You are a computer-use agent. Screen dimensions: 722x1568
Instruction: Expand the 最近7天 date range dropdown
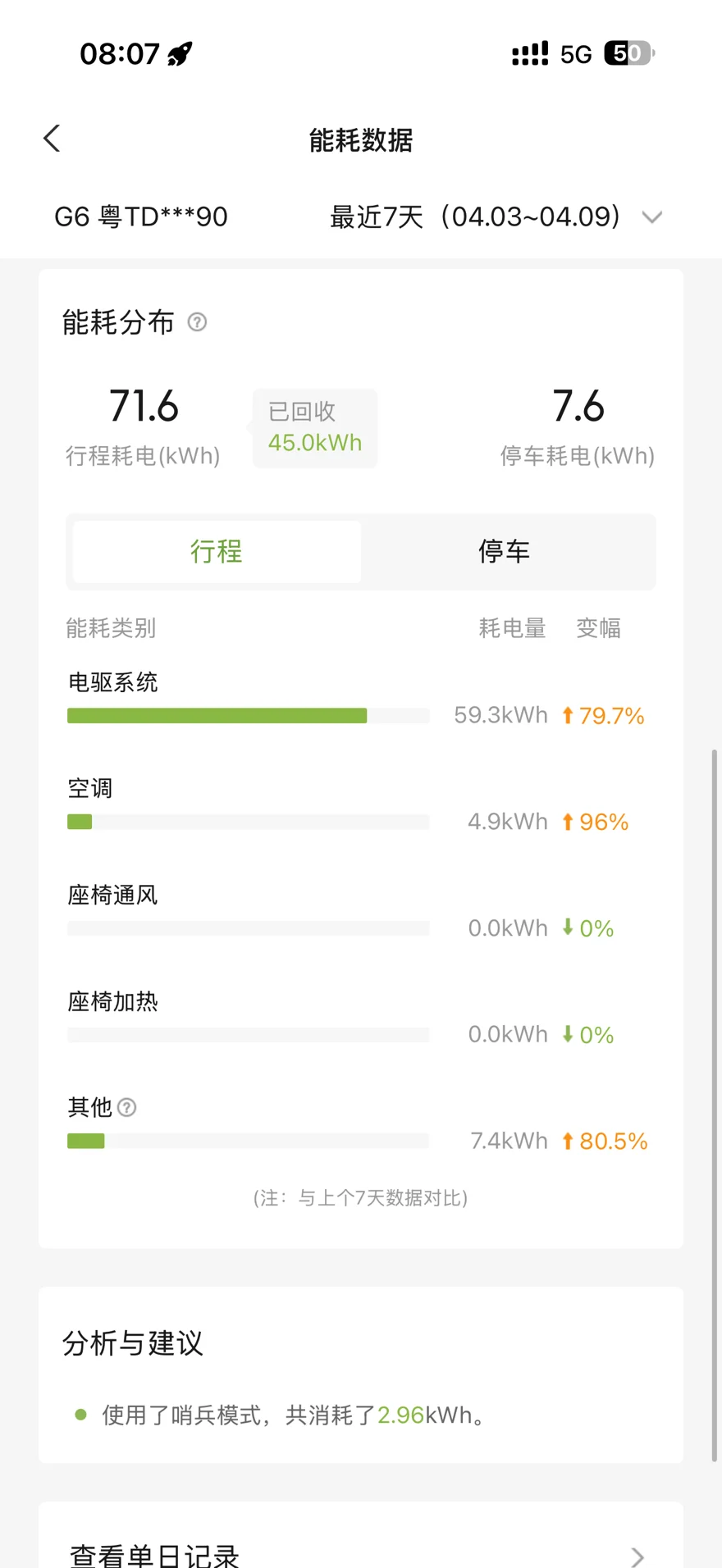(476, 217)
